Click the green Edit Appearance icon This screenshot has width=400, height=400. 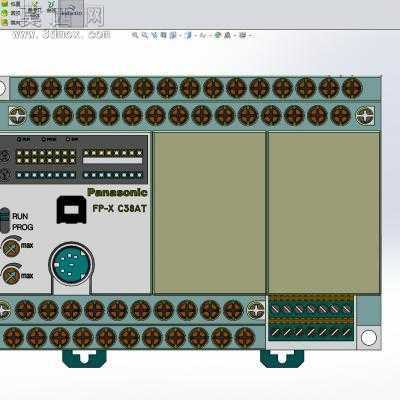click(x=217, y=35)
